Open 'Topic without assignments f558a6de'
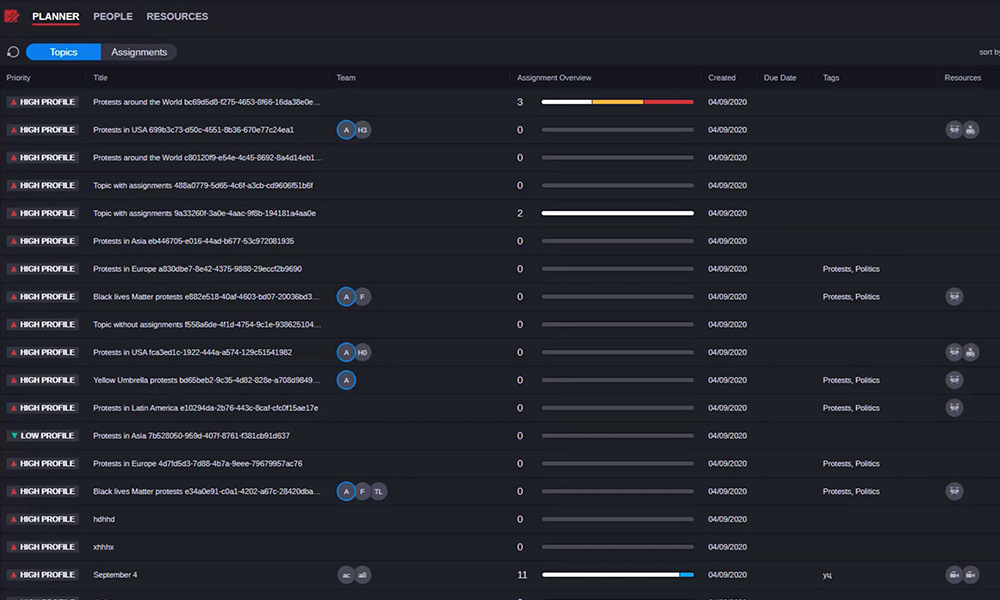 pyautogui.click(x=207, y=325)
